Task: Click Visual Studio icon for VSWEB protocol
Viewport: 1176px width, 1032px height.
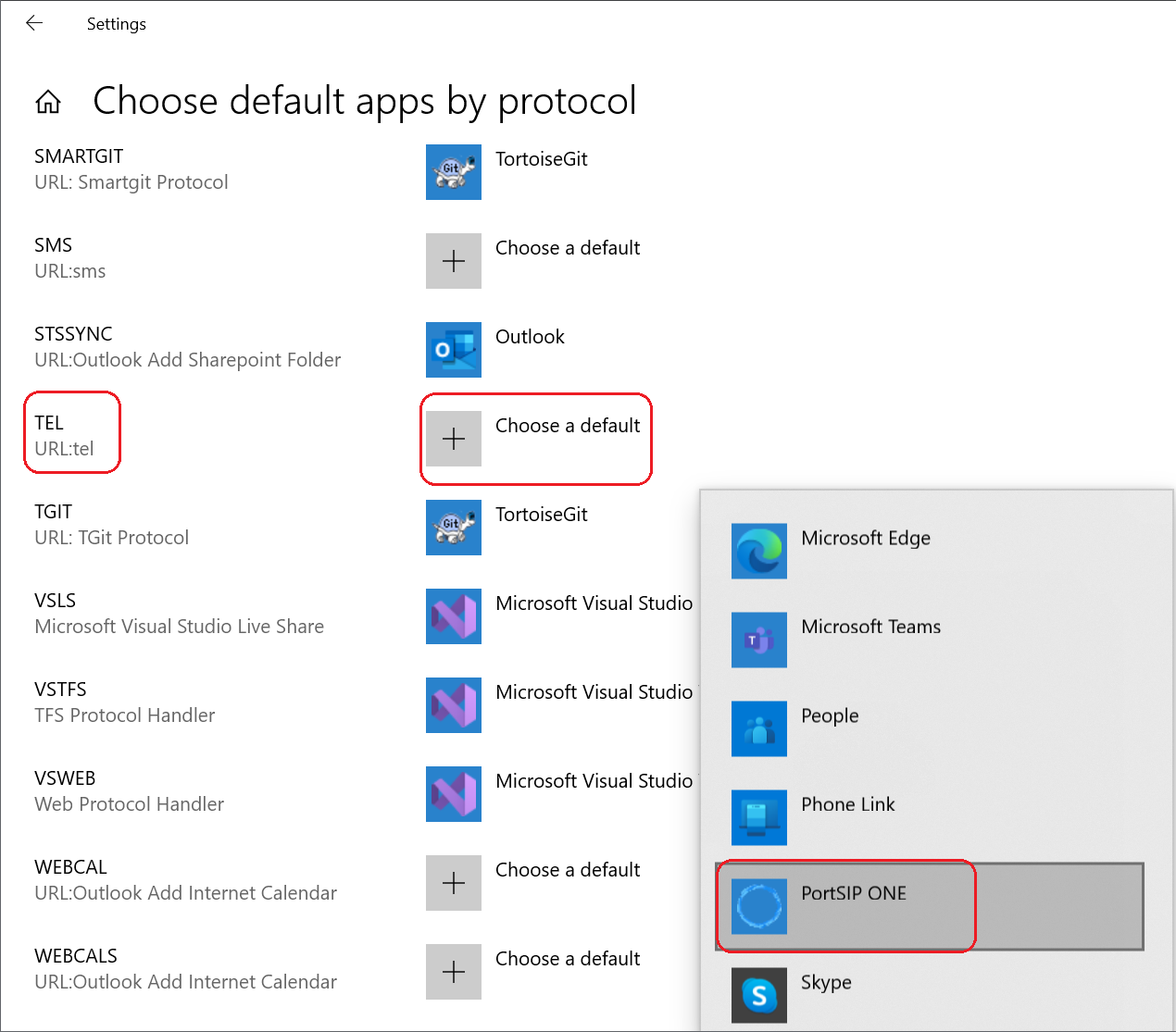Action: click(454, 794)
